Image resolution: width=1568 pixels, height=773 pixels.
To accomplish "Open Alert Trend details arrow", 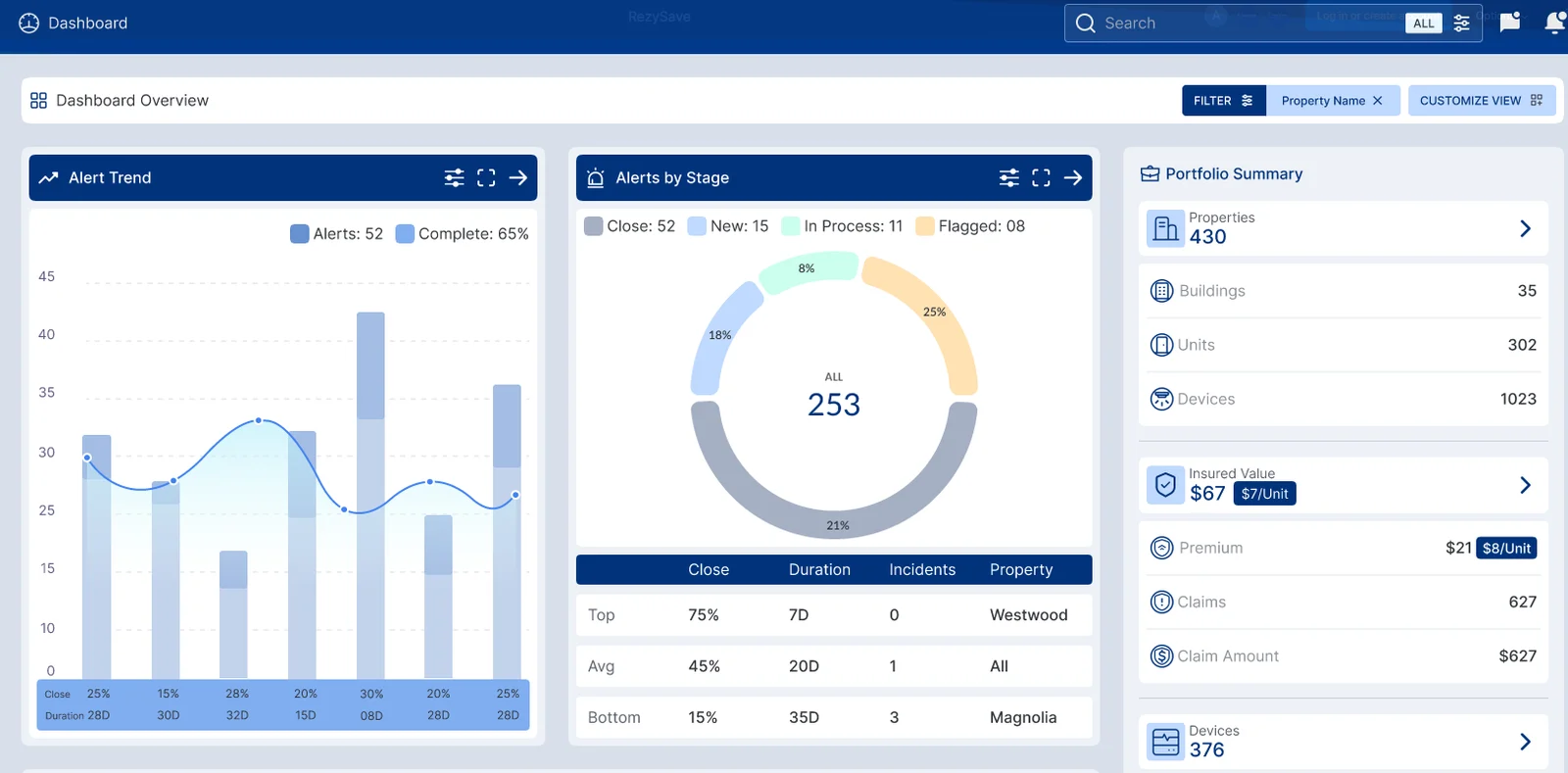I will 518,177.
